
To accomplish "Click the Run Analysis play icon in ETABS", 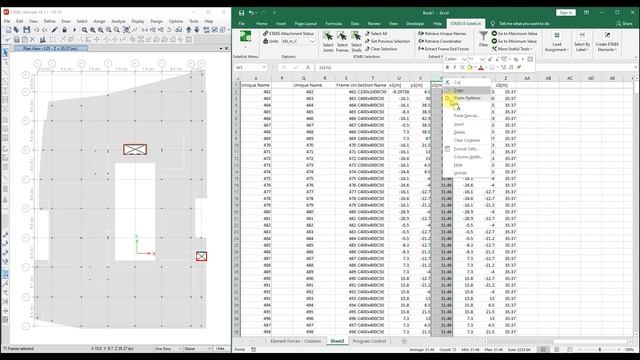I will pos(74,30).
